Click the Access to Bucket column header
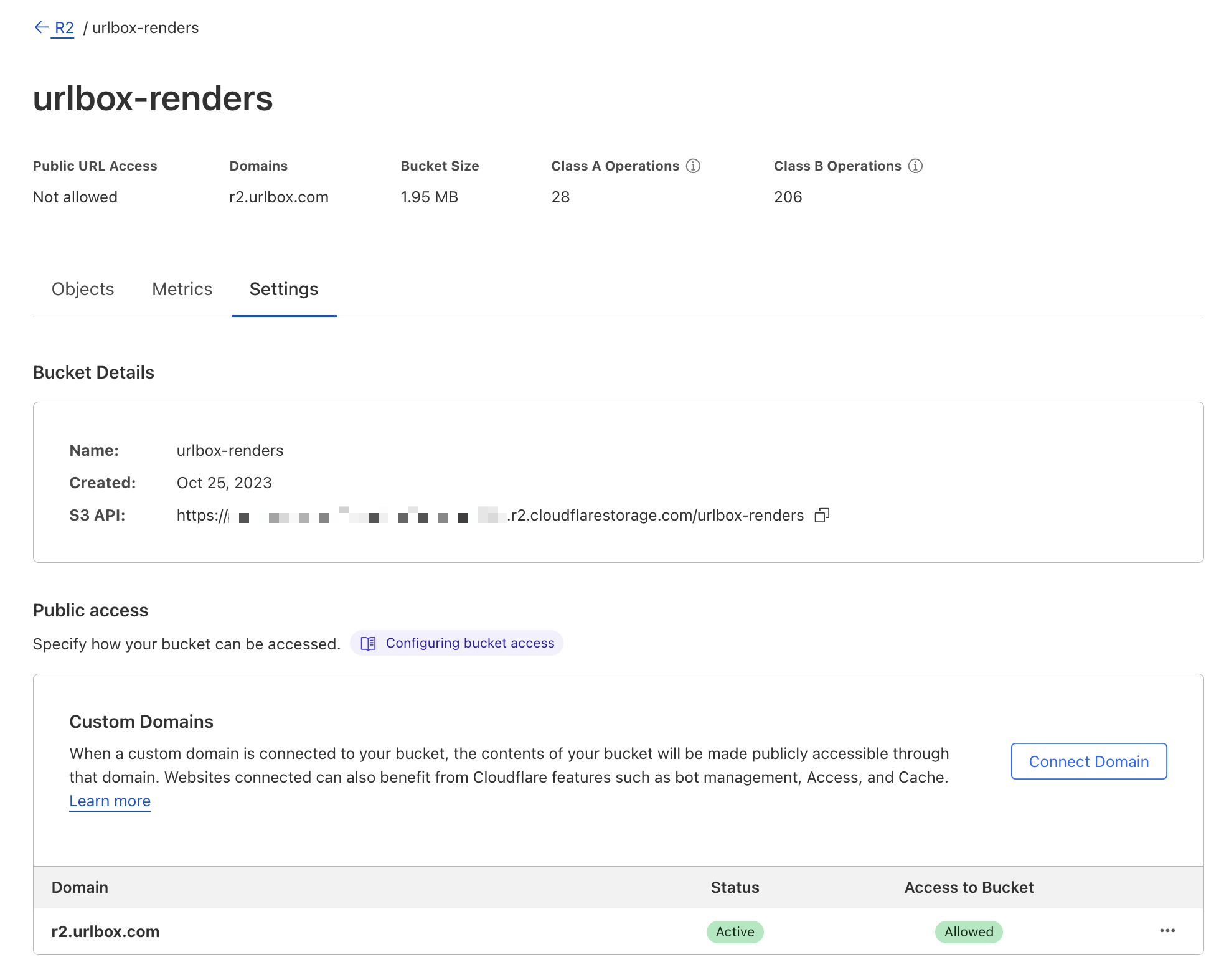1229x980 pixels. (x=968, y=888)
